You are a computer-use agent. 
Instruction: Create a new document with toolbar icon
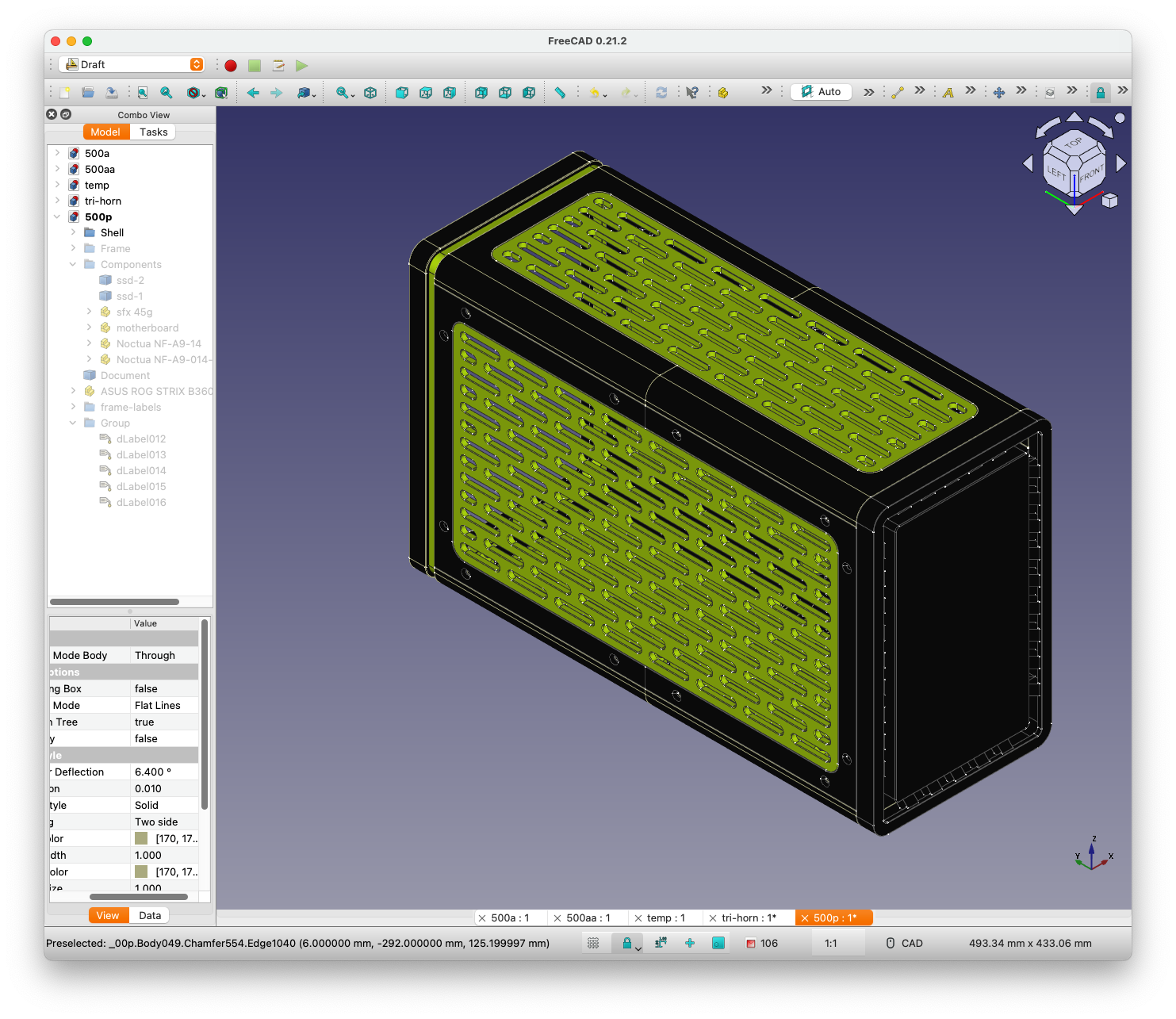[64, 93]
